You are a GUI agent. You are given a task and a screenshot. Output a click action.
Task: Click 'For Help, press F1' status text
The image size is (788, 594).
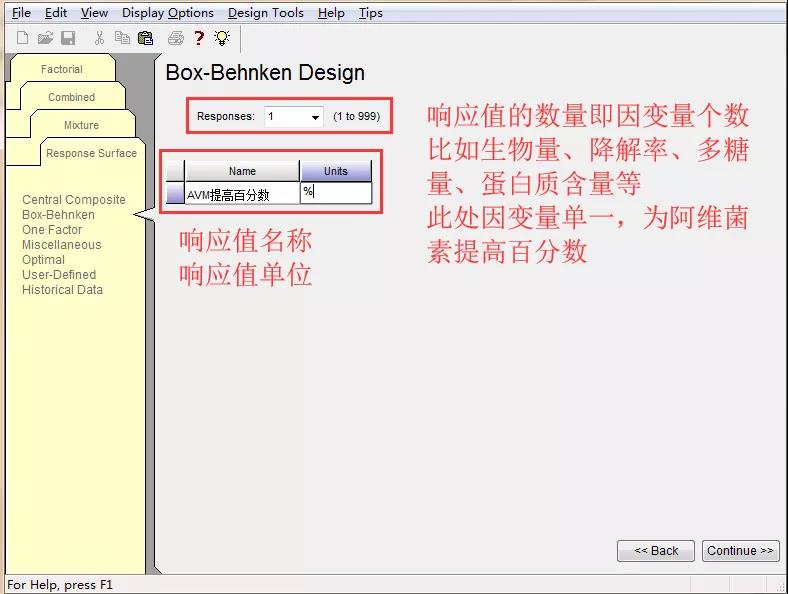click(x=60, y=585)
